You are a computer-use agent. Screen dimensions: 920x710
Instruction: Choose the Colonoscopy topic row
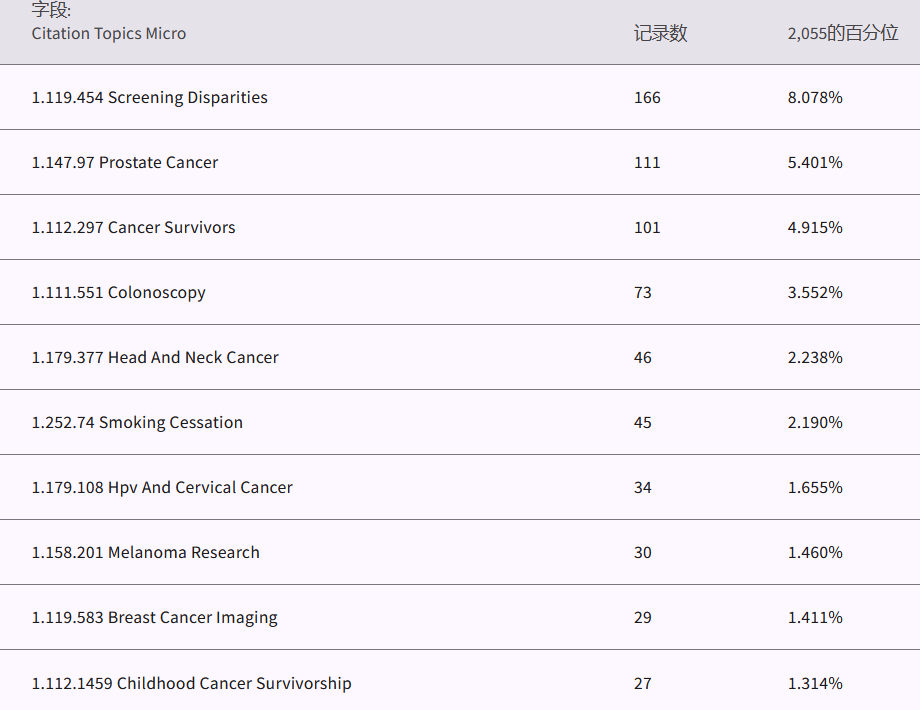click(x=119, y=292)
